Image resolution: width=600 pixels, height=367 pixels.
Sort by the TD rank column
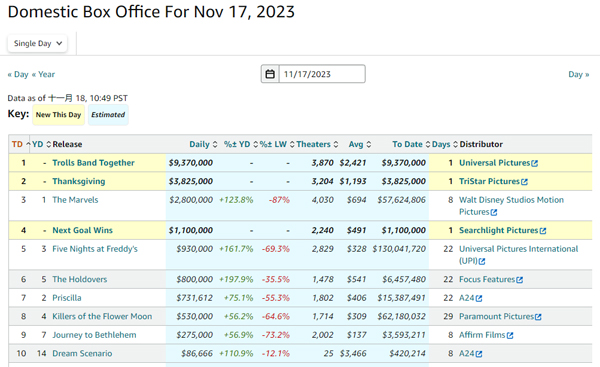21,144
